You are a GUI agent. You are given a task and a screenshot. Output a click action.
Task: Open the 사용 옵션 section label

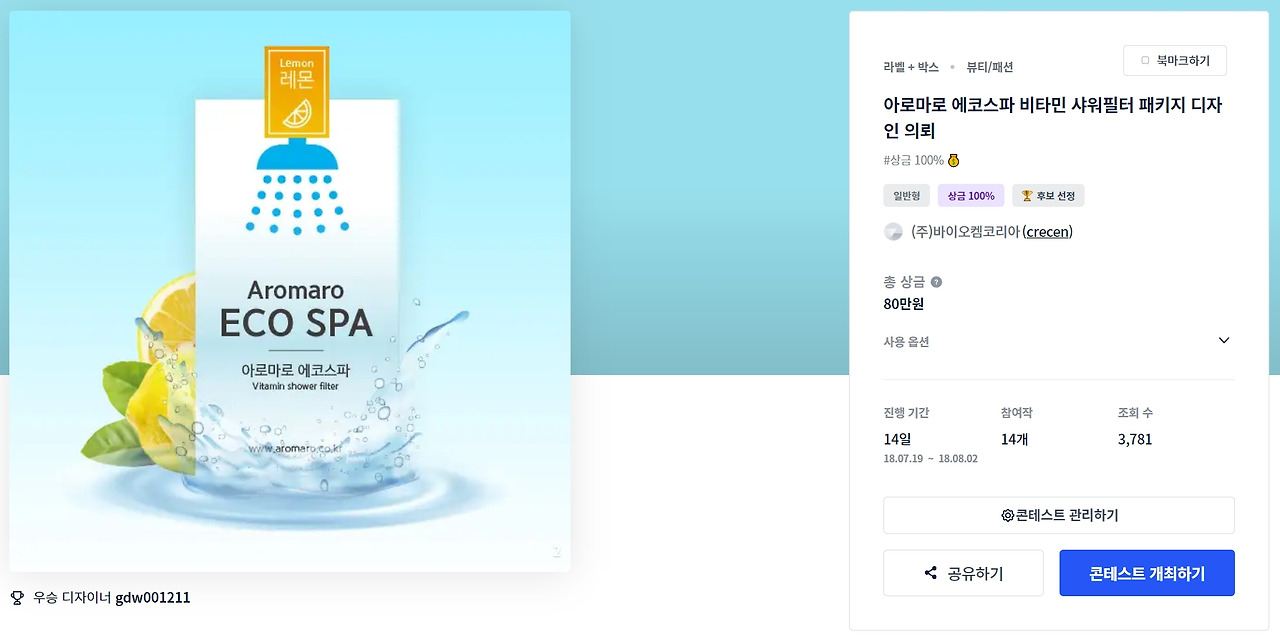906,342
